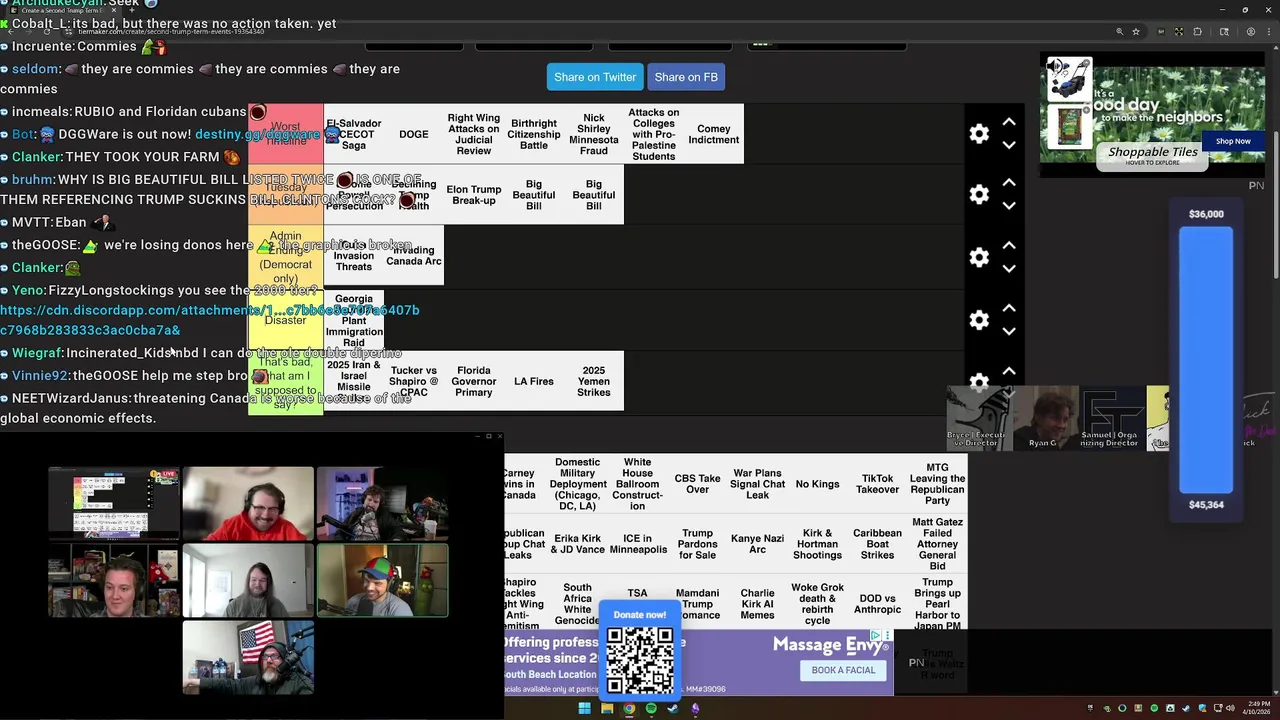Select the Elon Trump Break-up tile
Screen dimensions: 1280x720
tap(474, 195)
